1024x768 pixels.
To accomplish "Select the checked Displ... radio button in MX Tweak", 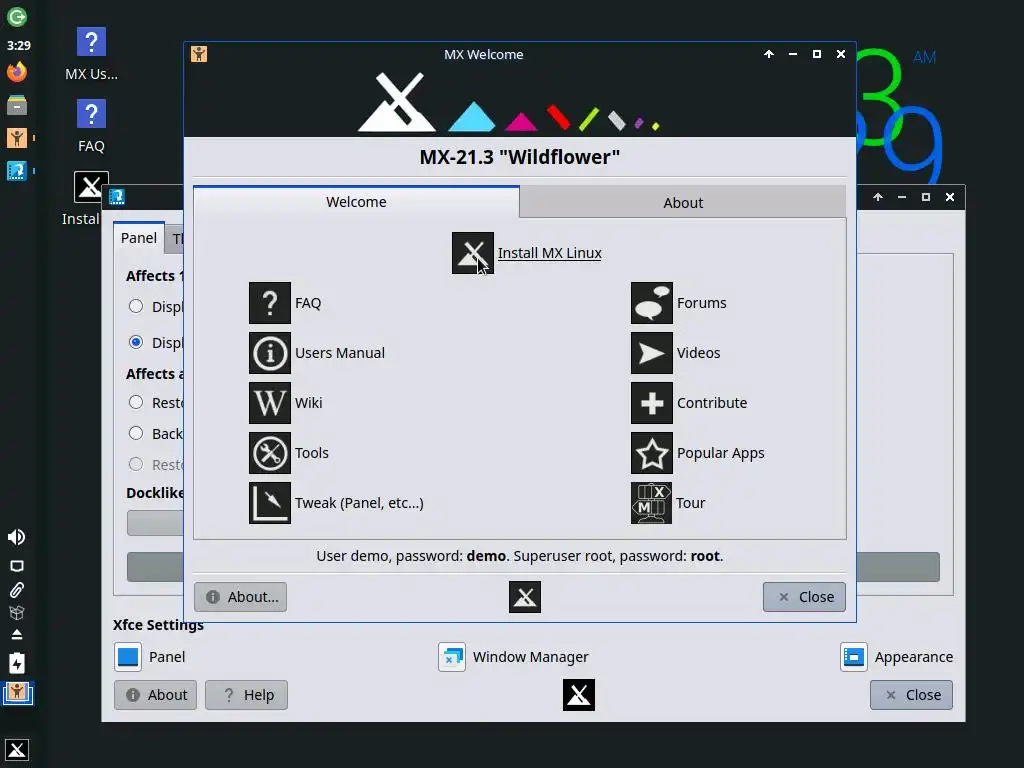I will 136,342.
